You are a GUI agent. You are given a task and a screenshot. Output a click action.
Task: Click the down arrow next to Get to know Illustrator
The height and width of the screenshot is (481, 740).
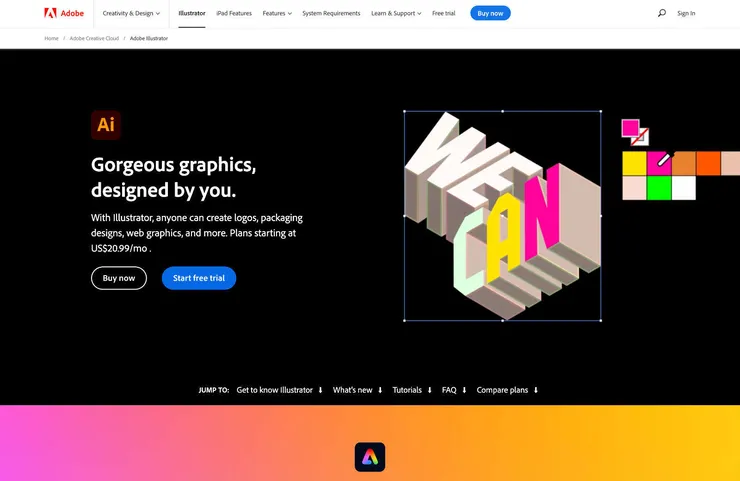pyautogui.click(x=320, y=390)
